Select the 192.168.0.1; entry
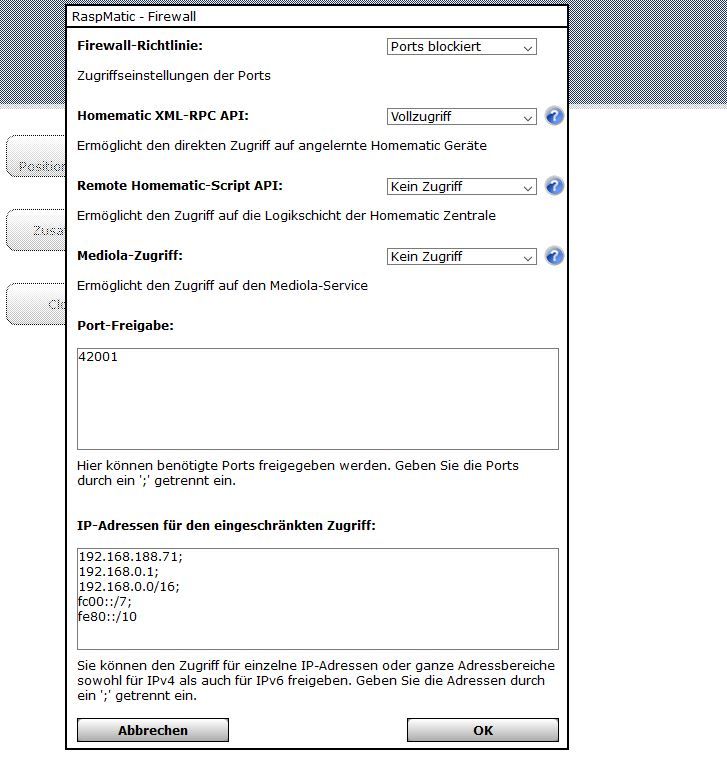The width and height of the screenshot is (727, 775). point(119,572)
